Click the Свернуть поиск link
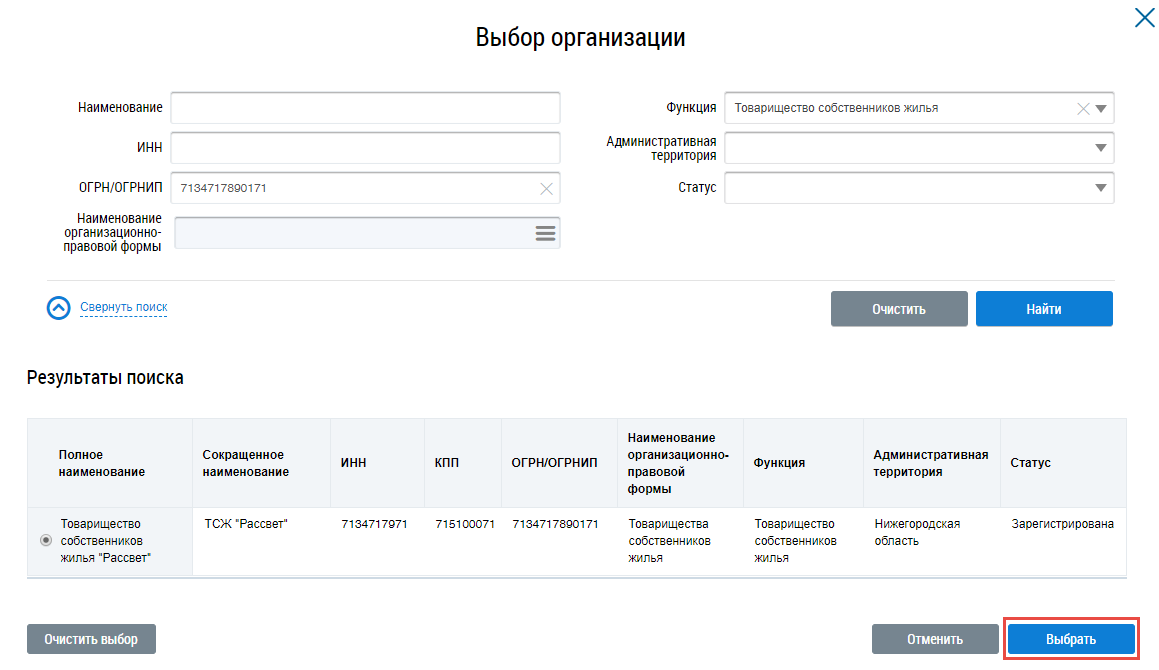 (x=123, y=307)
